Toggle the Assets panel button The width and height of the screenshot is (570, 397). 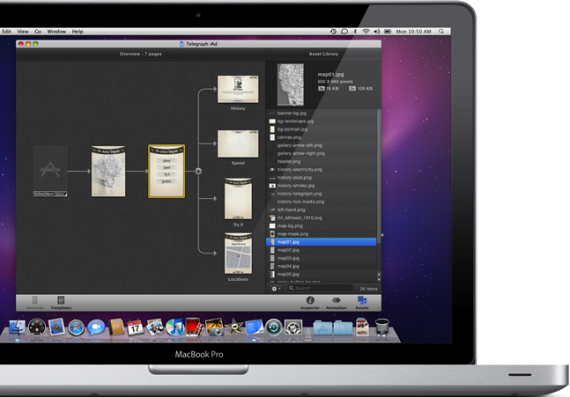pyautogui.click(x=362, y=302)
